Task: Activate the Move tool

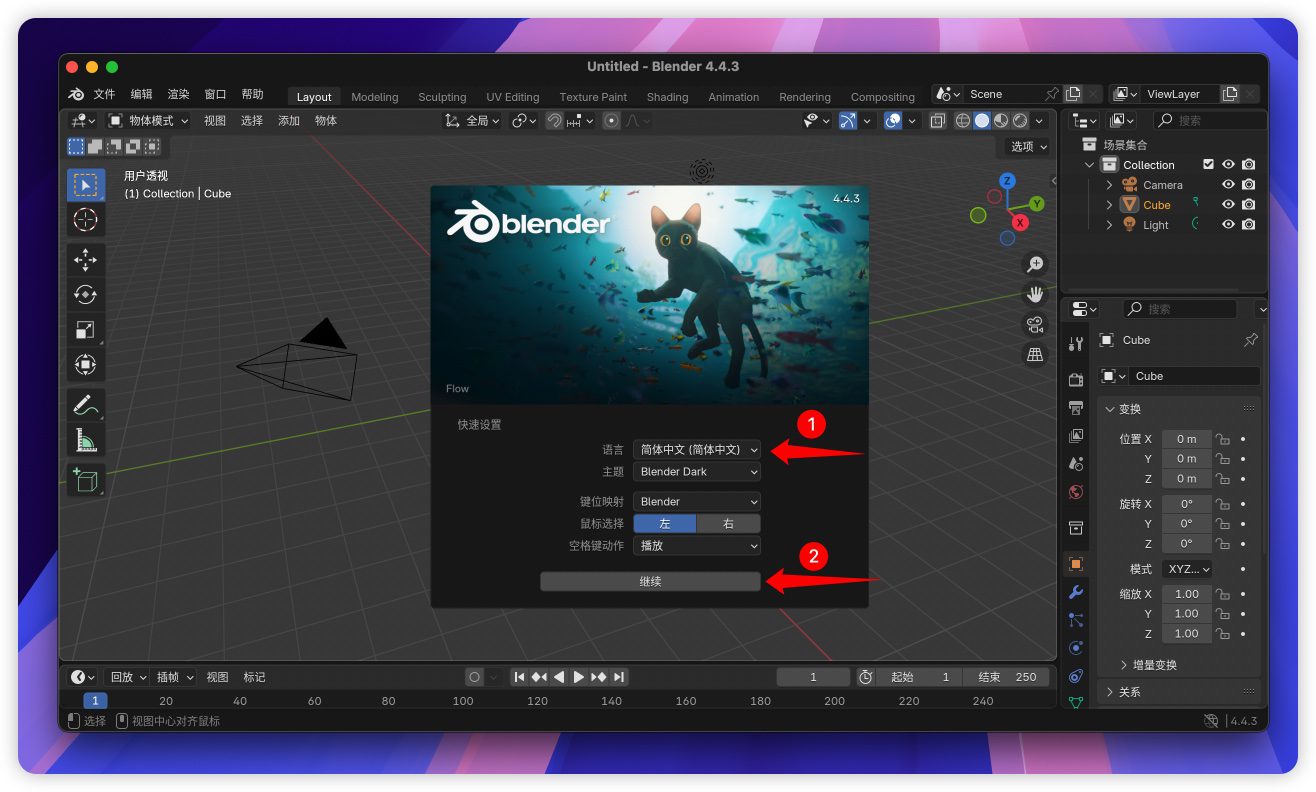Action: click(x=85, y=260)
